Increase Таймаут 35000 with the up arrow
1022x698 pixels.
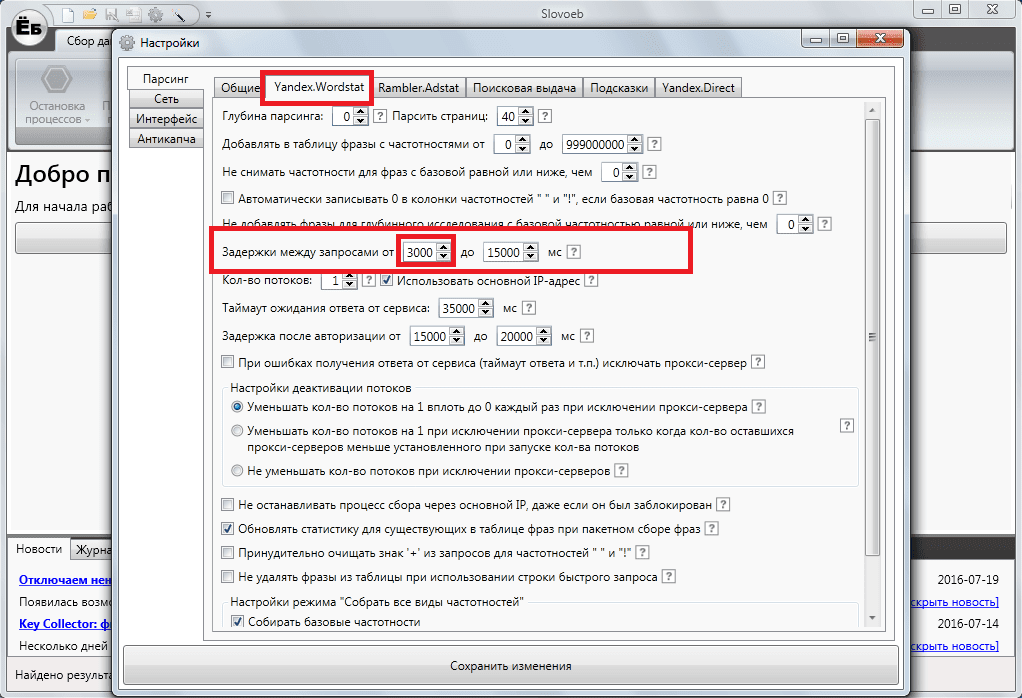click(x=486, y=304)
